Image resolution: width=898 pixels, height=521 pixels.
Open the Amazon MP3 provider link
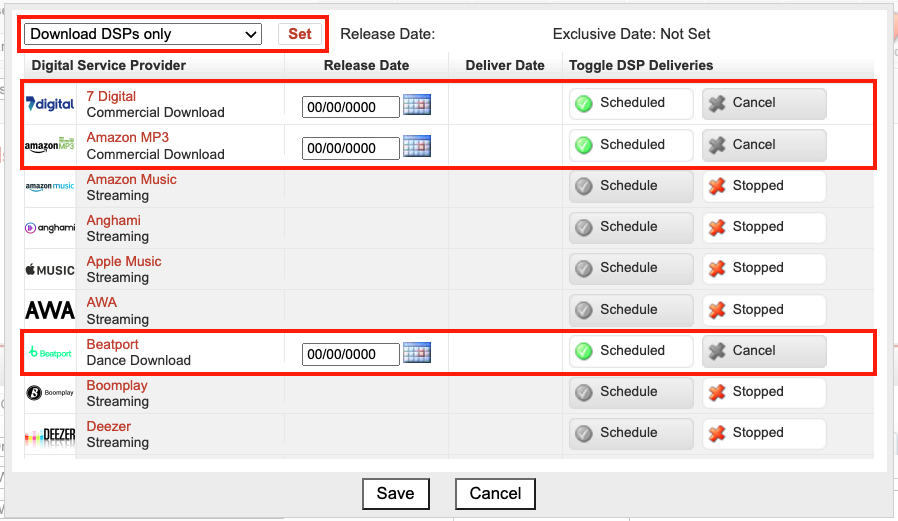coord(128,137)
